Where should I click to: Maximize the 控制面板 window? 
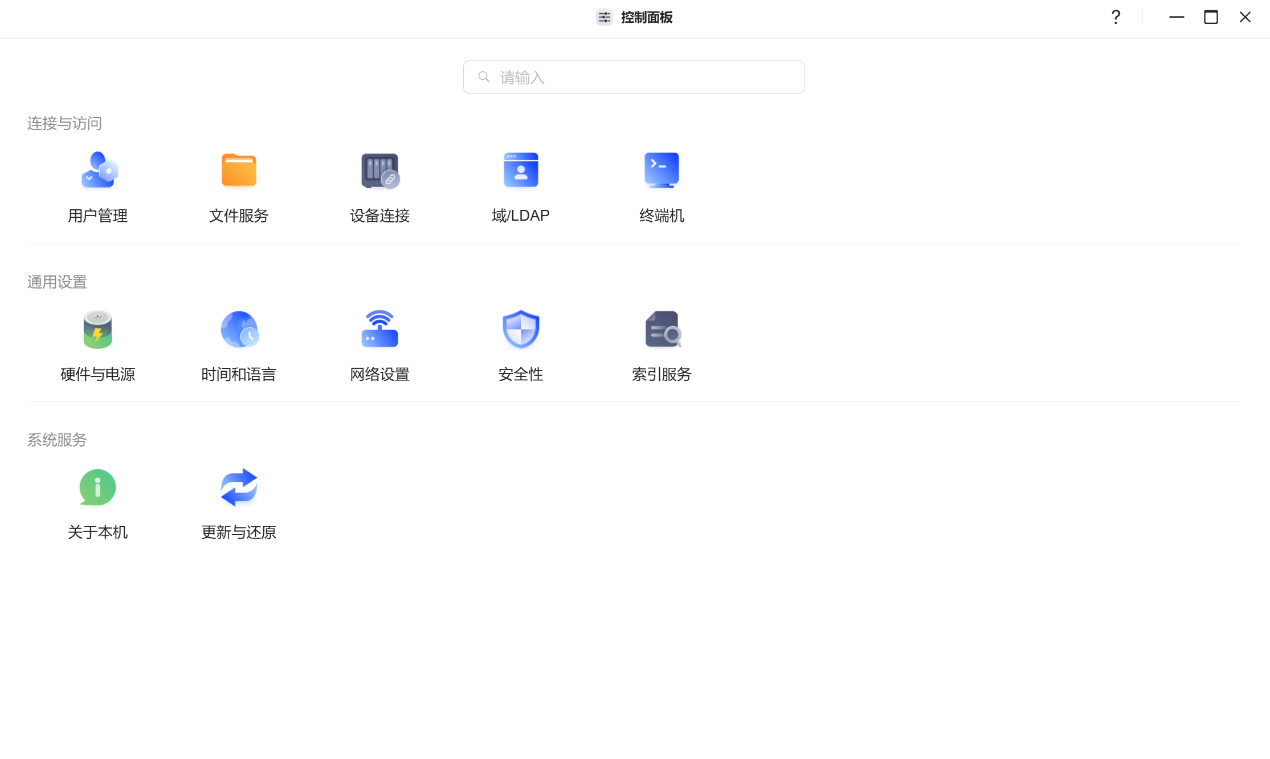click(x=1211, y=17)
